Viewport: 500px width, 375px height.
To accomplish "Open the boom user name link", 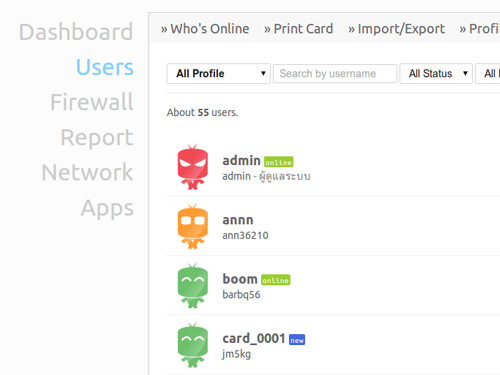I will pos(240,279).
